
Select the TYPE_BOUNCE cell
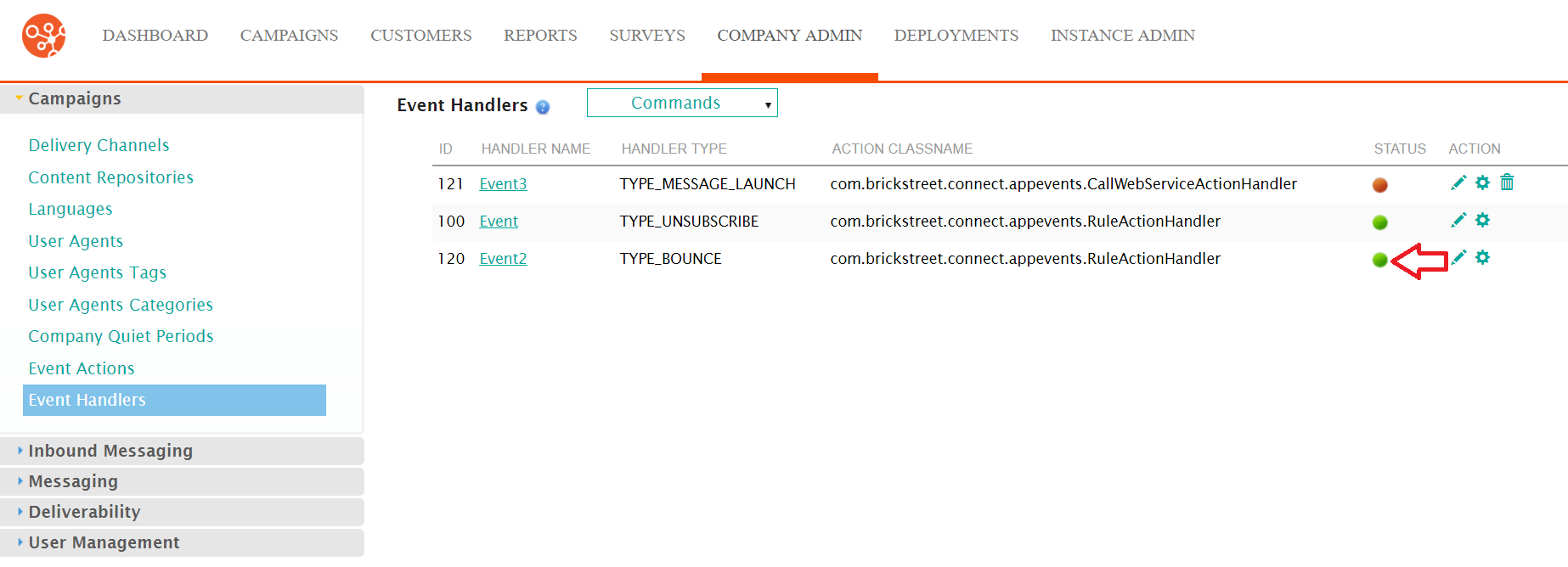(670, 259)
